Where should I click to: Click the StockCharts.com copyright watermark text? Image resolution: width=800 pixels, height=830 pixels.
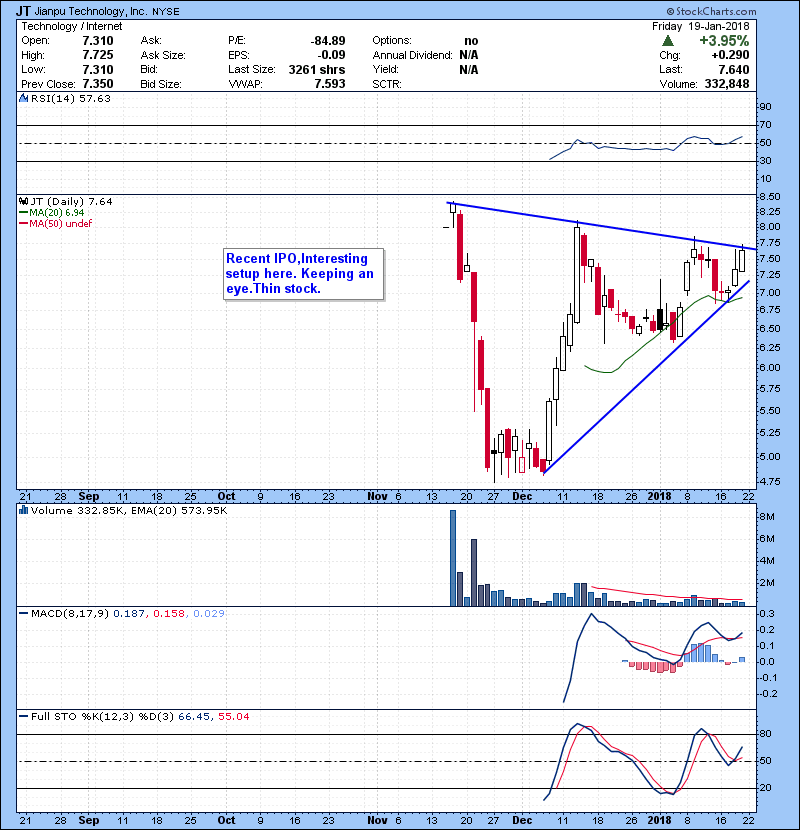tap(711, 11)
